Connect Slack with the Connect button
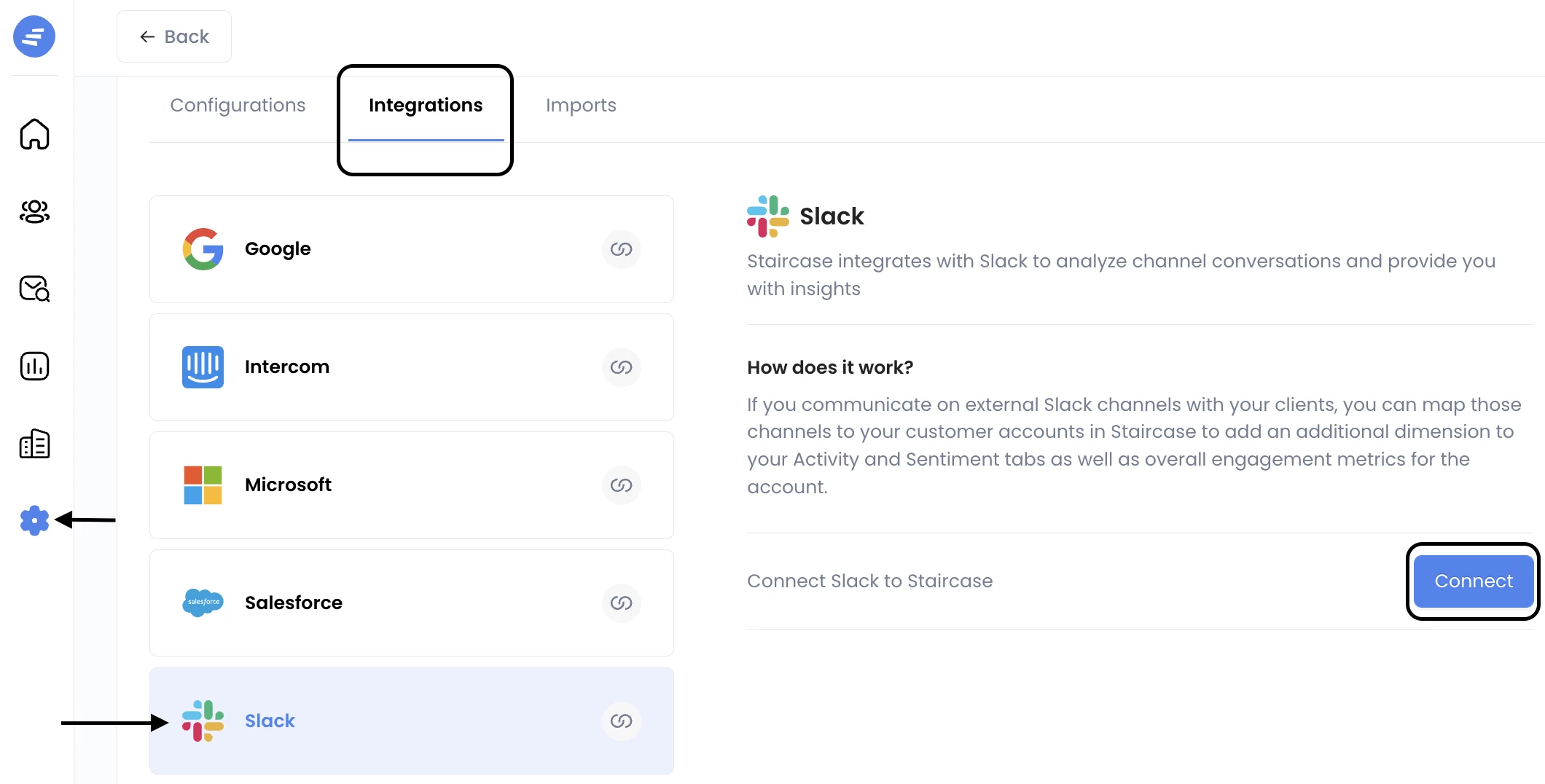The height and width of the screenshot is (784, 1545). tap(1474, 581)
